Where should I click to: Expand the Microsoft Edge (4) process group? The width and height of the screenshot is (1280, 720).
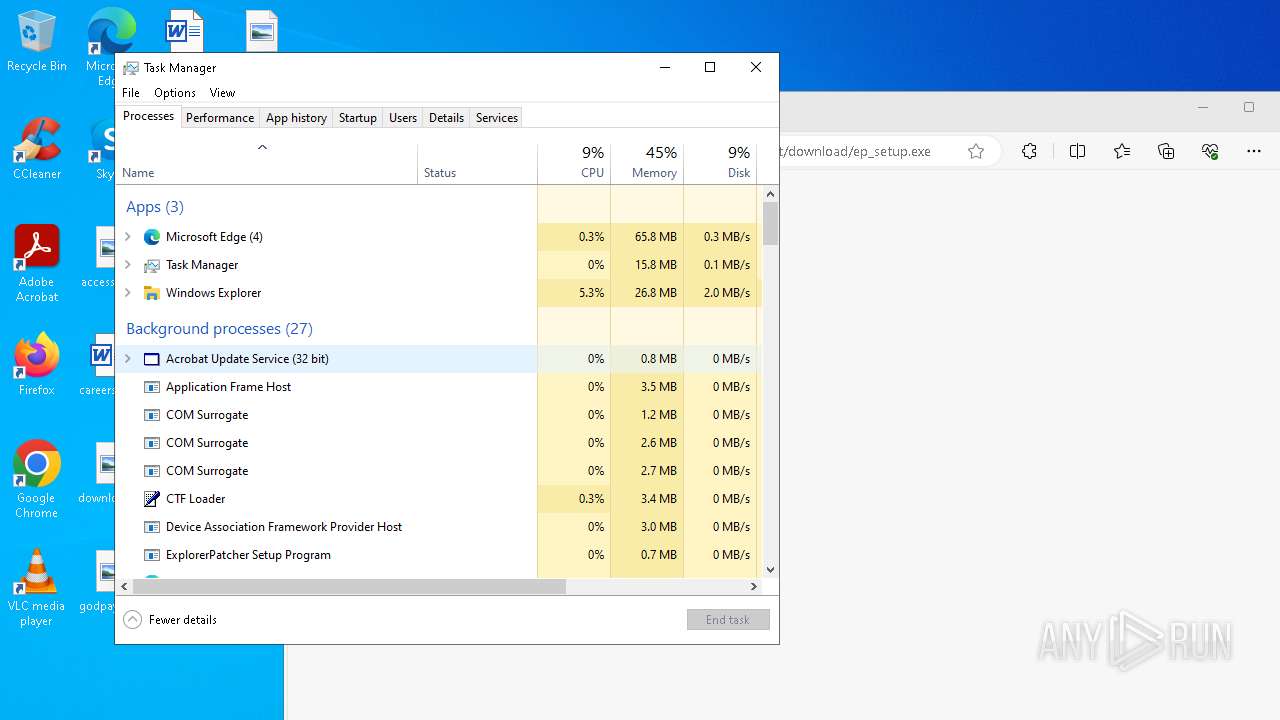point(127,237)
